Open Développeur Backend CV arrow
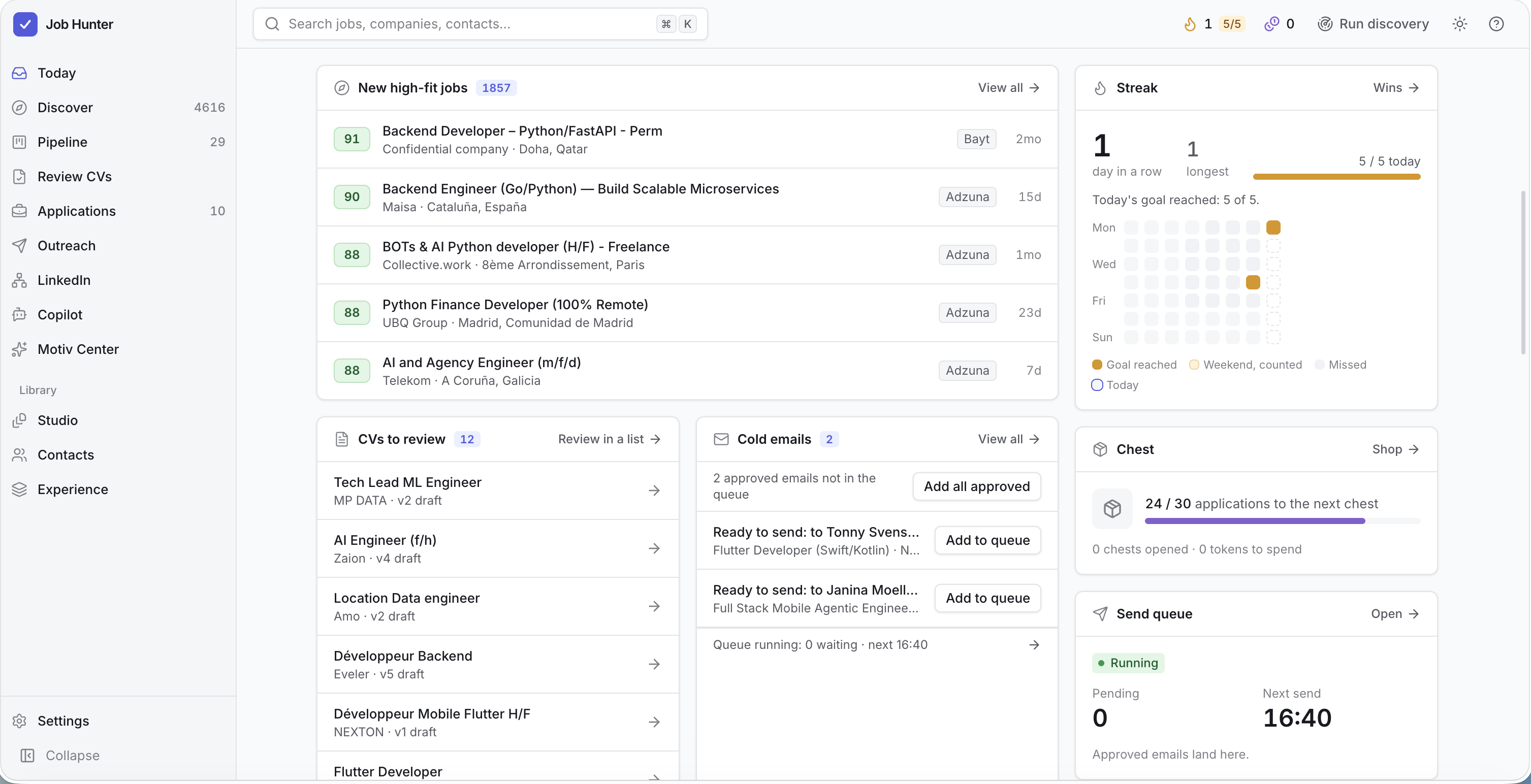 (x=654, y=664)
